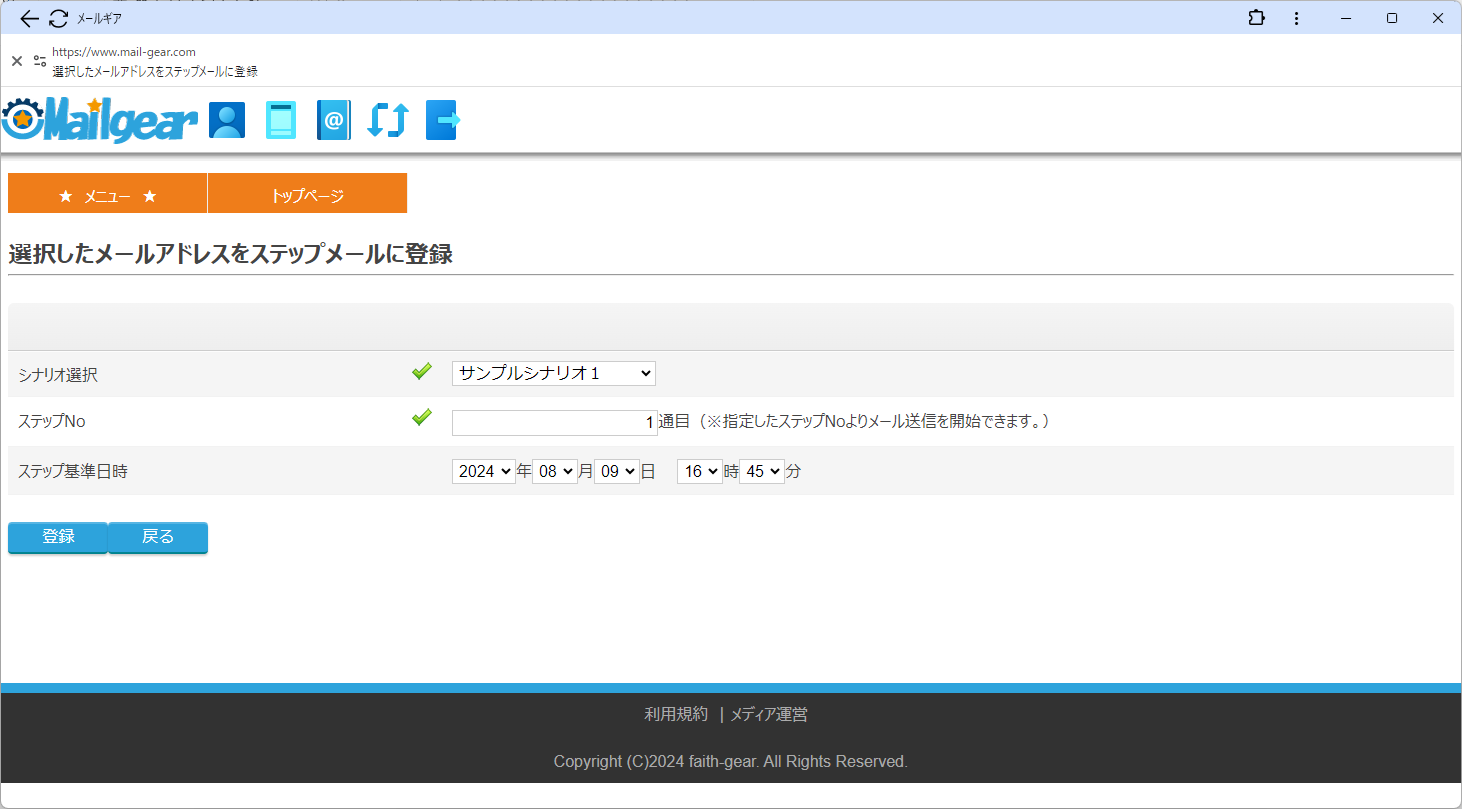Click the green checkmark beside ステップNo
Image resolution: width=1462 pixels, height=809 pixels.
point(422,417)
